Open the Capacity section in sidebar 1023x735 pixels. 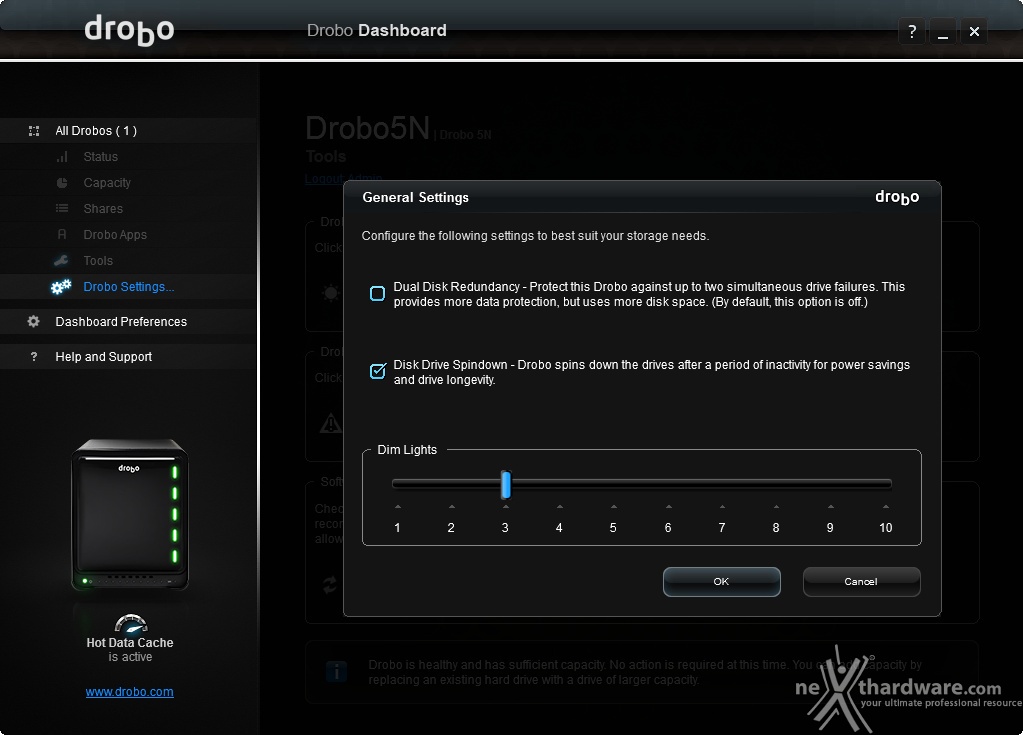tap(107, 183)
